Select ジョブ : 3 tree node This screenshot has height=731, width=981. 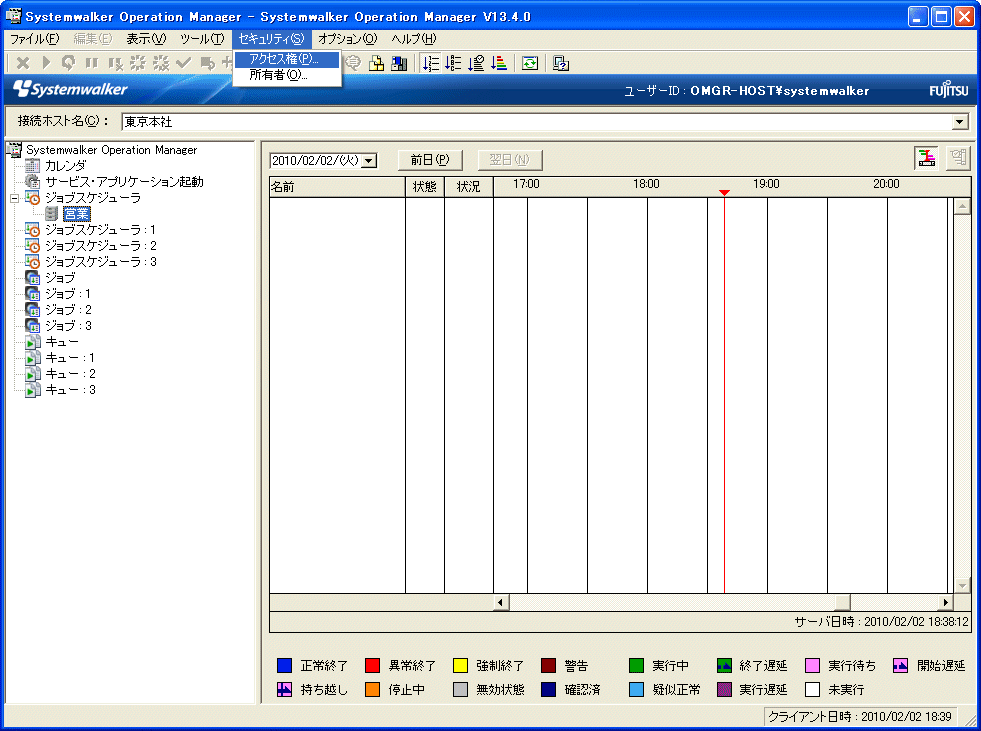[69, 325]
